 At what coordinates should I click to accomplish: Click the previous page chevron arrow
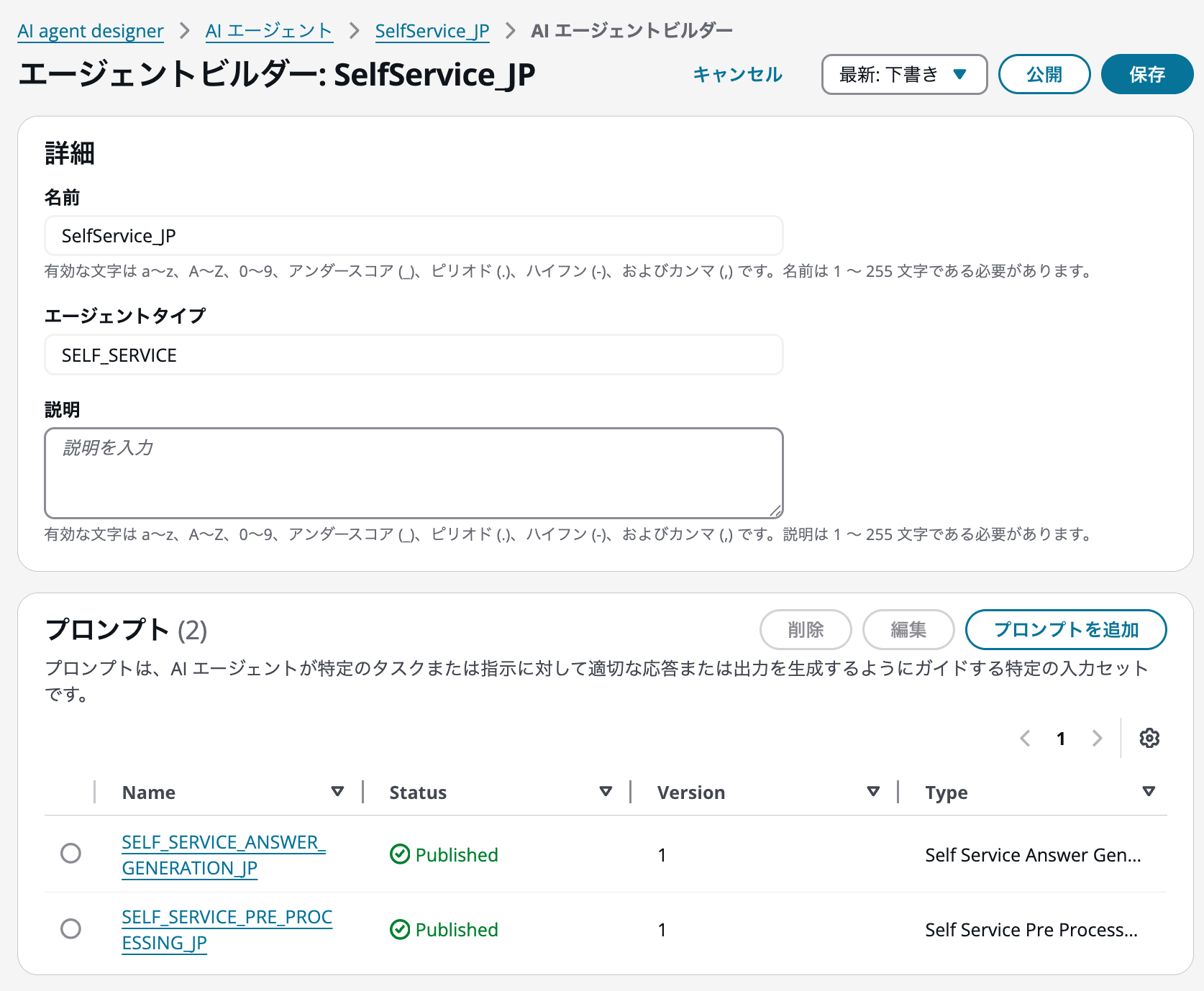pos(1025,738)
